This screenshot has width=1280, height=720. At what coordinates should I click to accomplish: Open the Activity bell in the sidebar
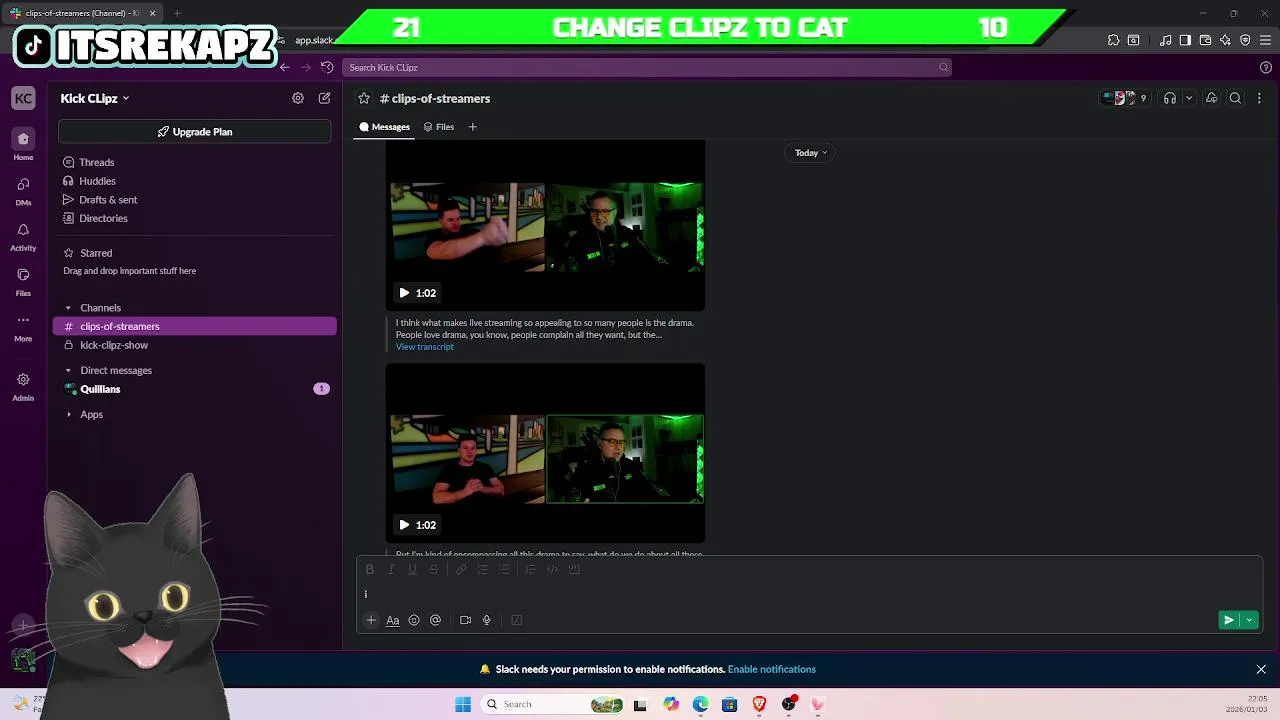coord(23,235)
